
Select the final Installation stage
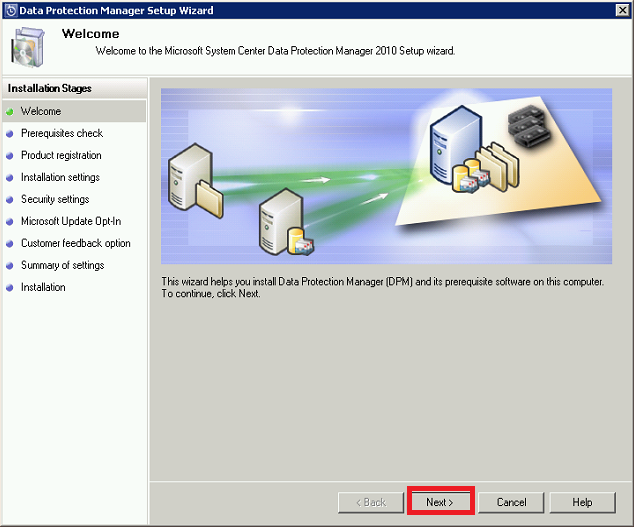coord(43,288)
